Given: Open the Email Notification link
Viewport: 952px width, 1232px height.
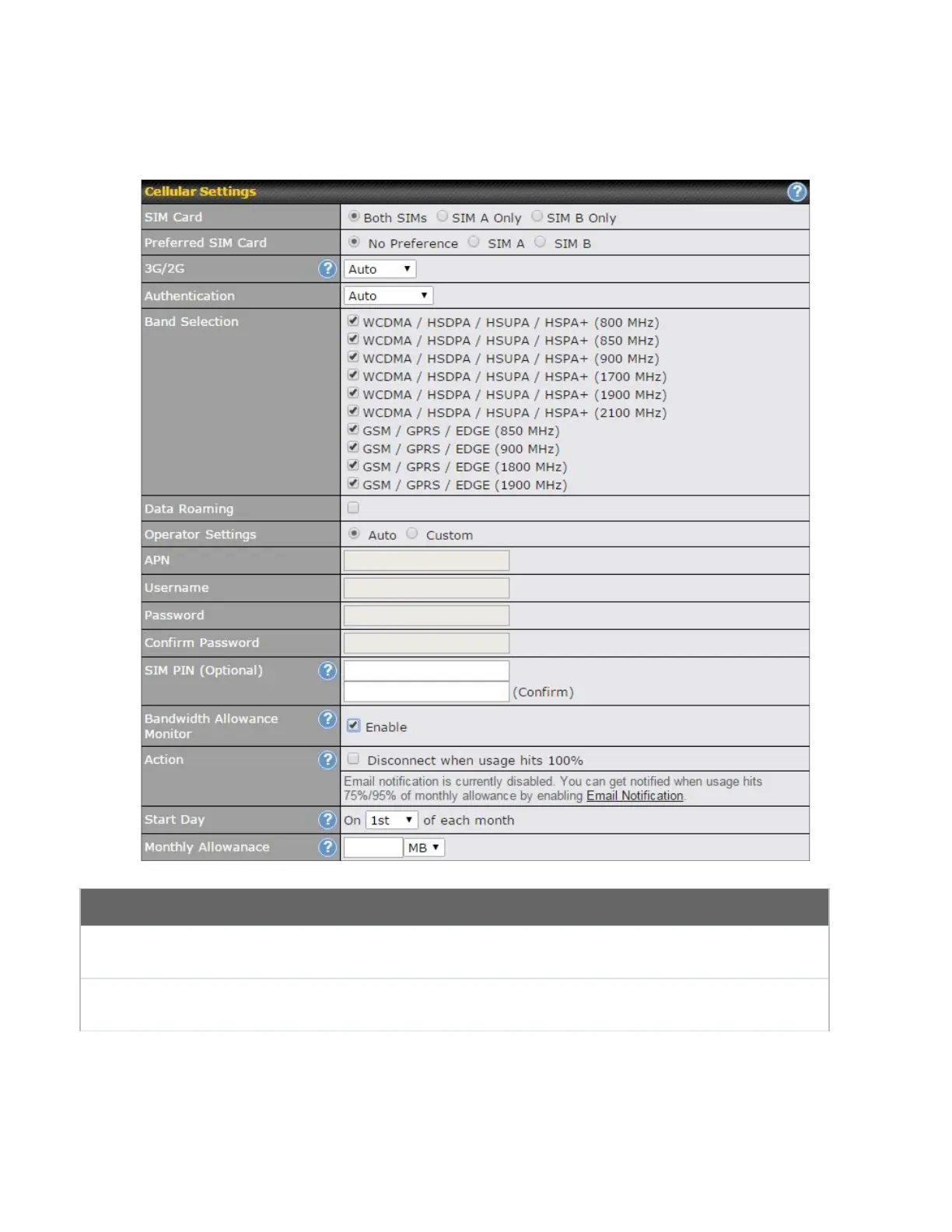Looking at the screenshot, I should [635, 796].
